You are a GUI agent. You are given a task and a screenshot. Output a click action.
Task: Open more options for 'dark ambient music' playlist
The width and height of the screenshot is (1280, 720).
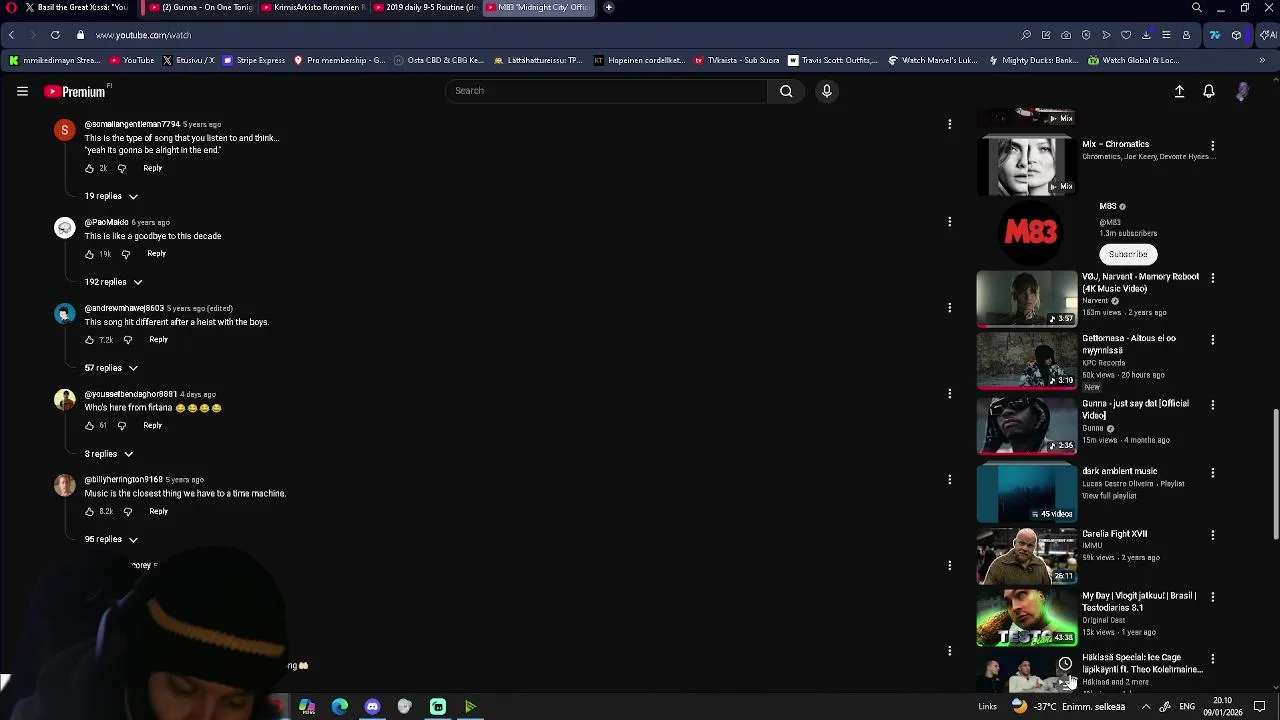(1213, 473)
